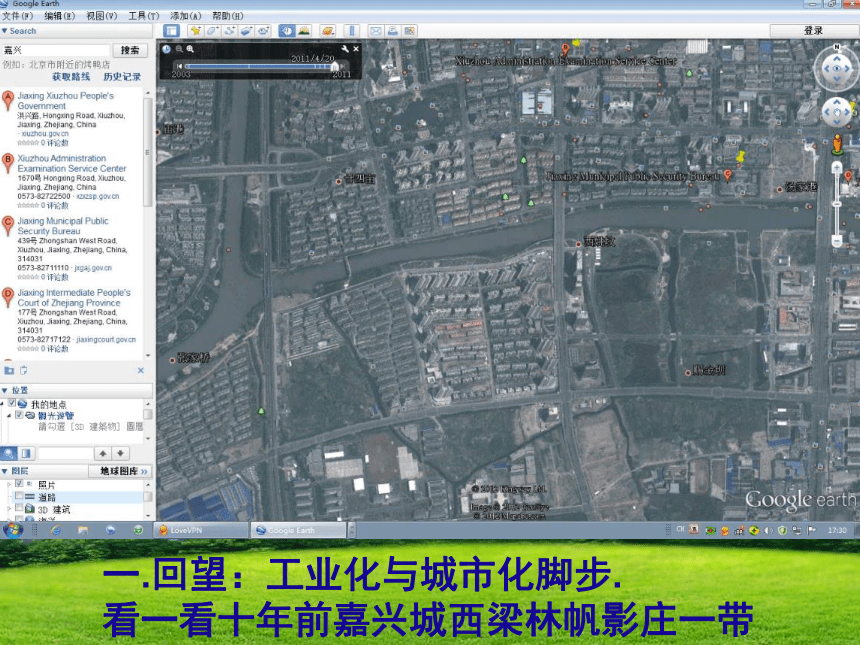Collapse the 位置 panel triangle
The image size is (860, 645).
coord(4,390)
